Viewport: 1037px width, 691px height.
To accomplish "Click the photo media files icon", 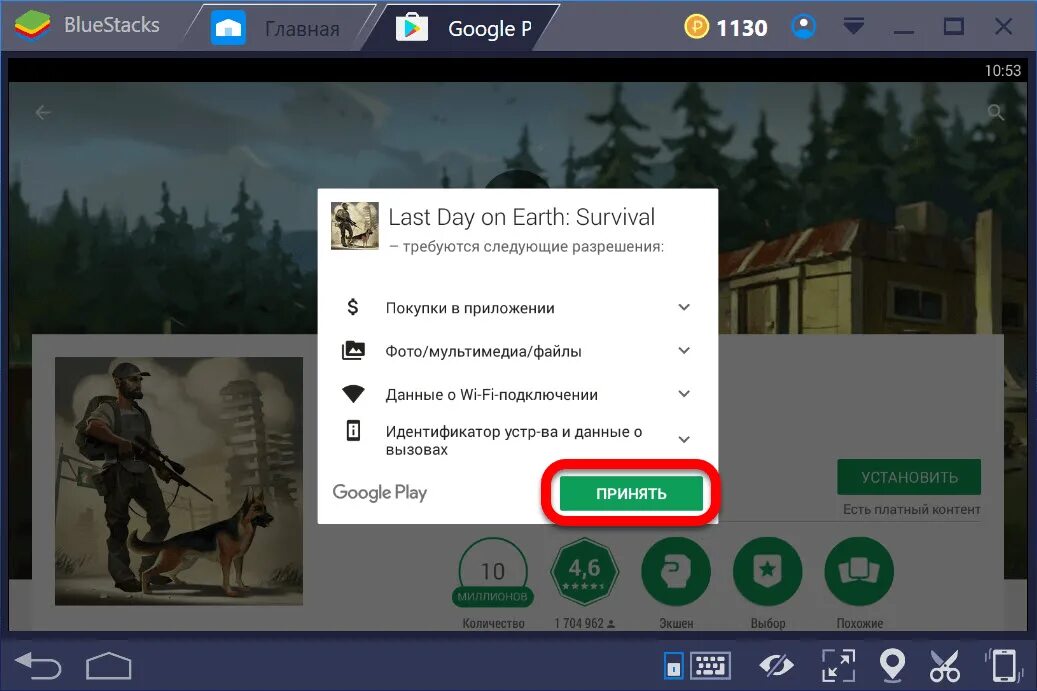I will [353, 350].
